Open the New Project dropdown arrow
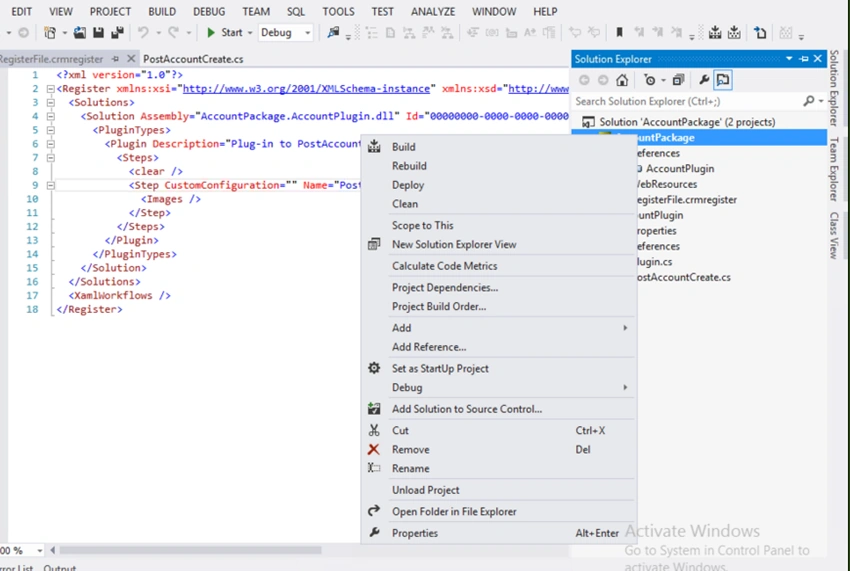Viewport: 850px width, 571px height. tap(65, 33)
